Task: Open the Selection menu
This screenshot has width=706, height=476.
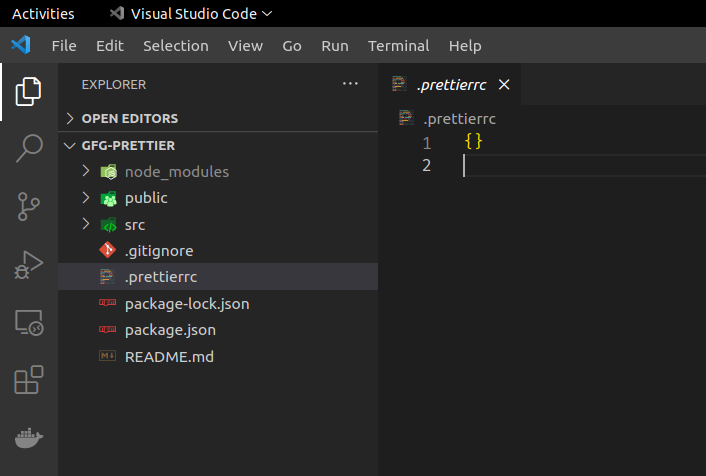Action: [175, 46]
